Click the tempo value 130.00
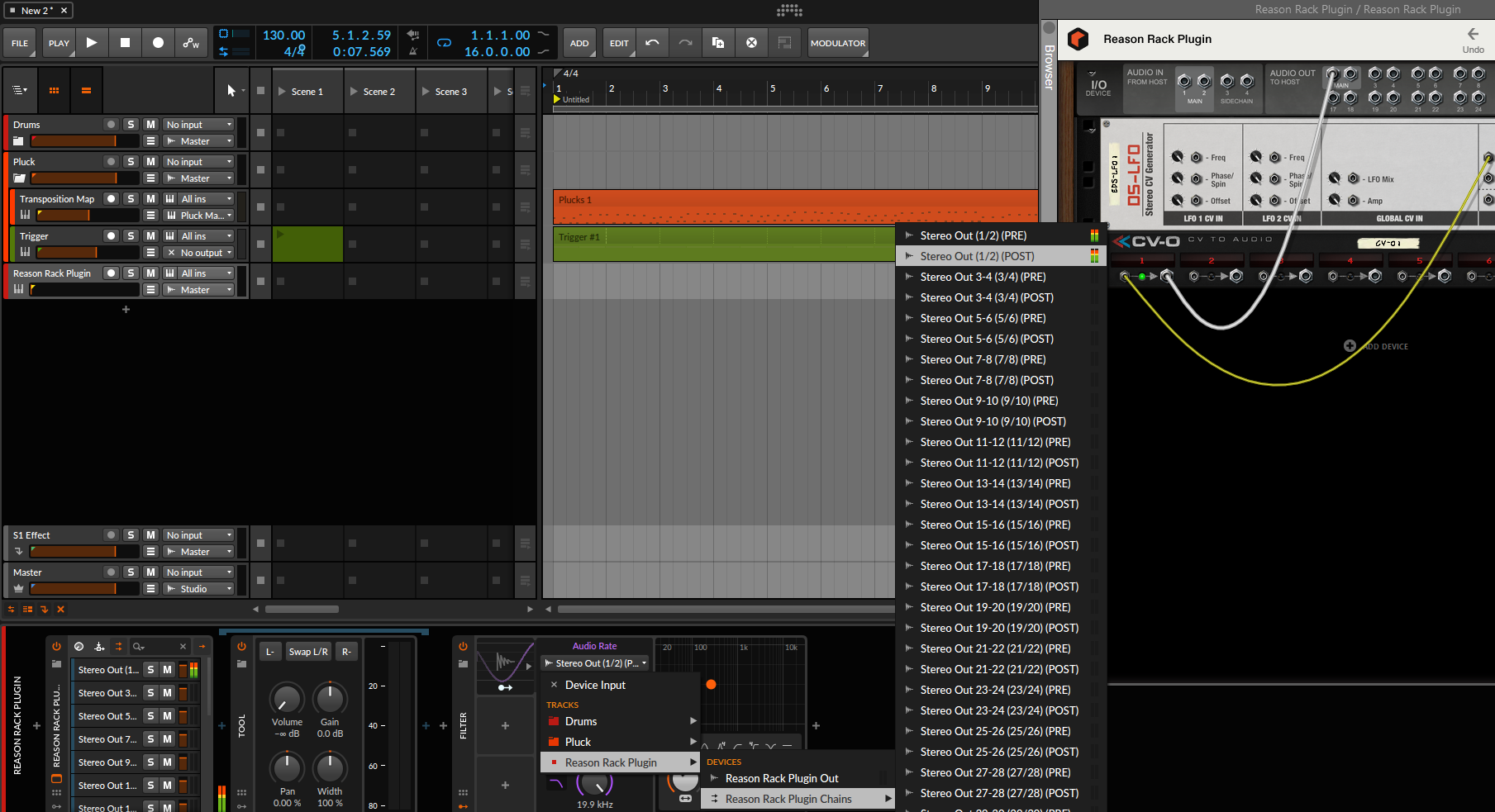Image resolution: width=1495 pixels, height=812 pixels. click(x=283, y=36)
